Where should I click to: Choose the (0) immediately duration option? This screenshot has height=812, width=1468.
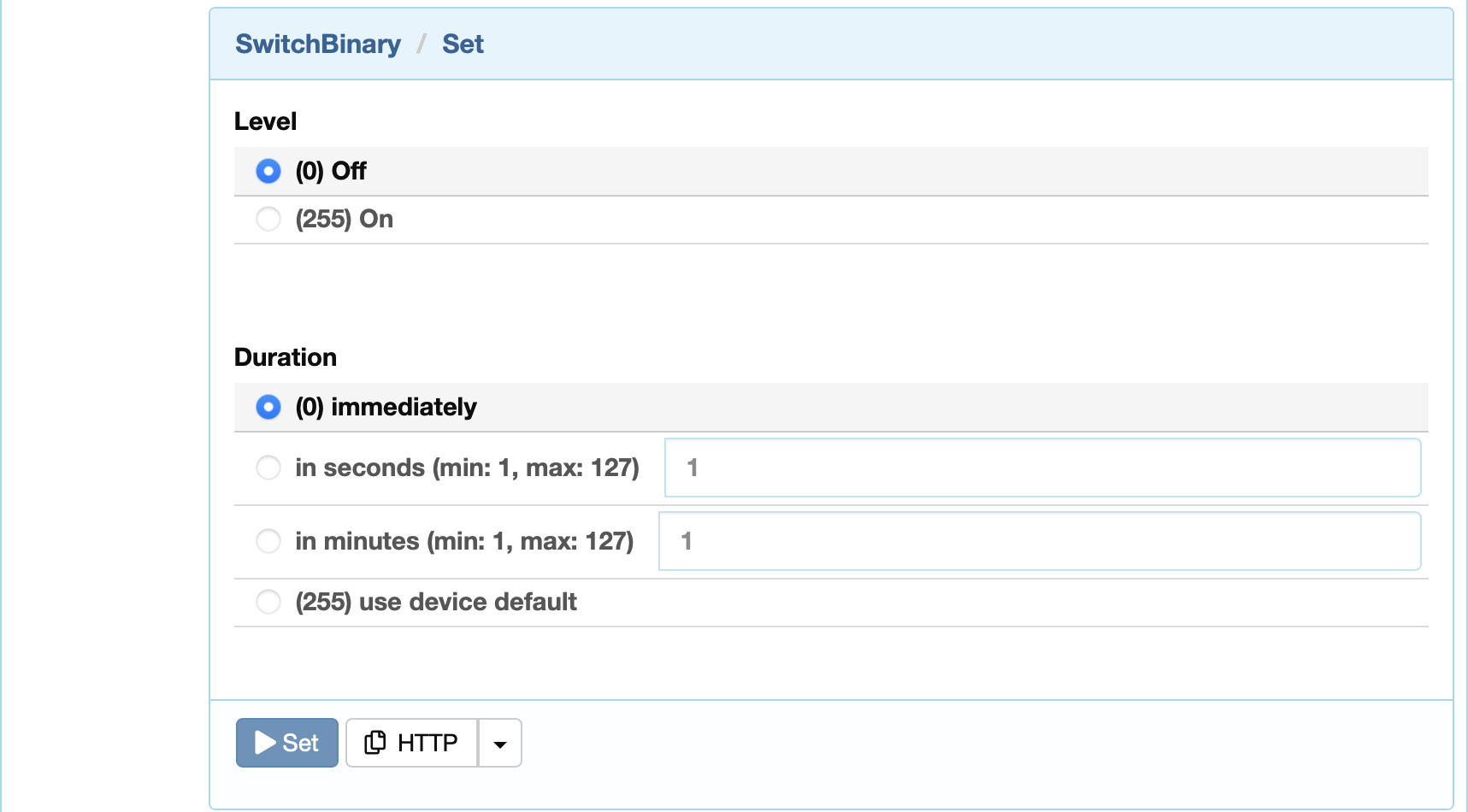(268, 407)
